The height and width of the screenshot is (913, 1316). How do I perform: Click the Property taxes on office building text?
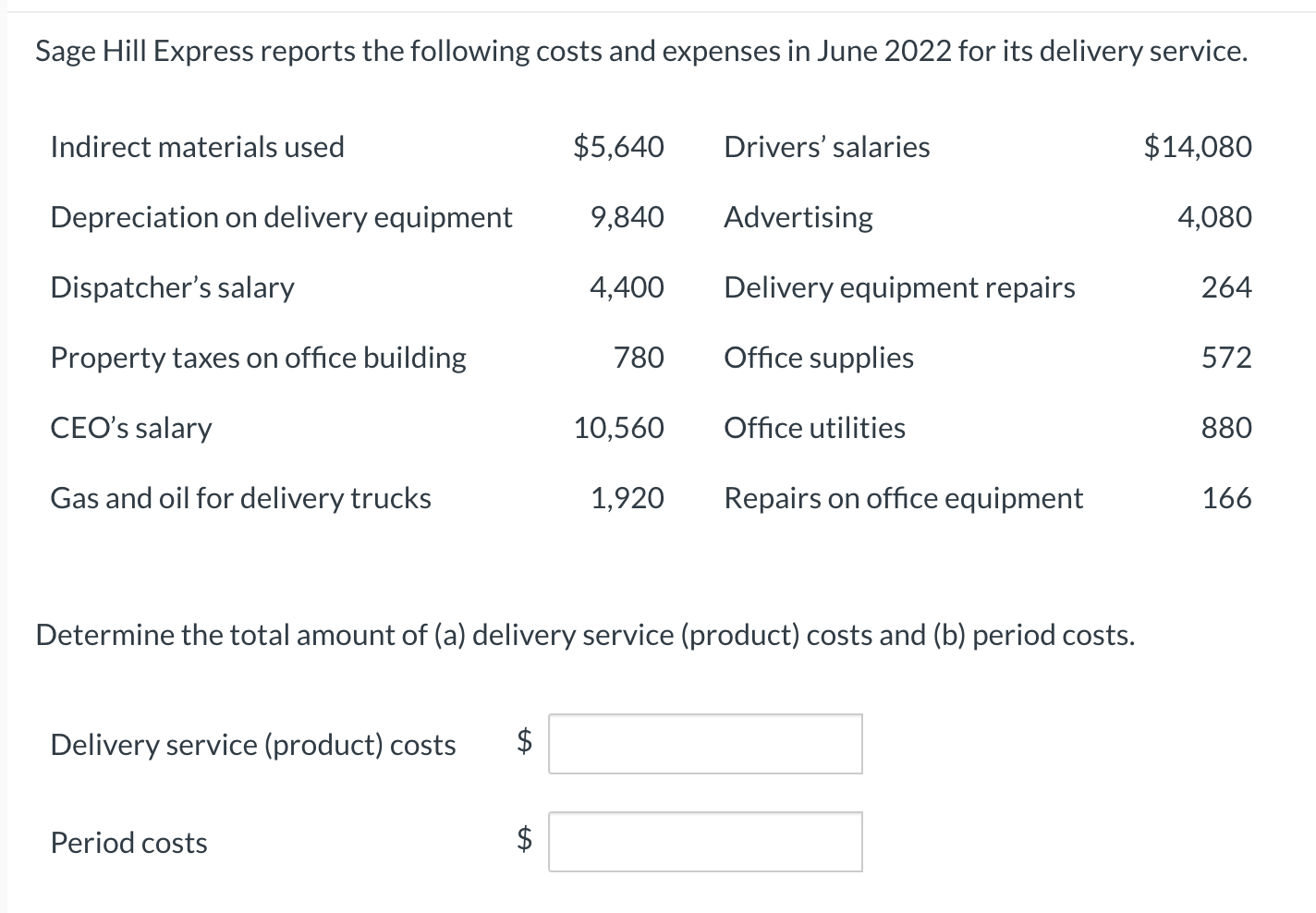pos(259,358)
